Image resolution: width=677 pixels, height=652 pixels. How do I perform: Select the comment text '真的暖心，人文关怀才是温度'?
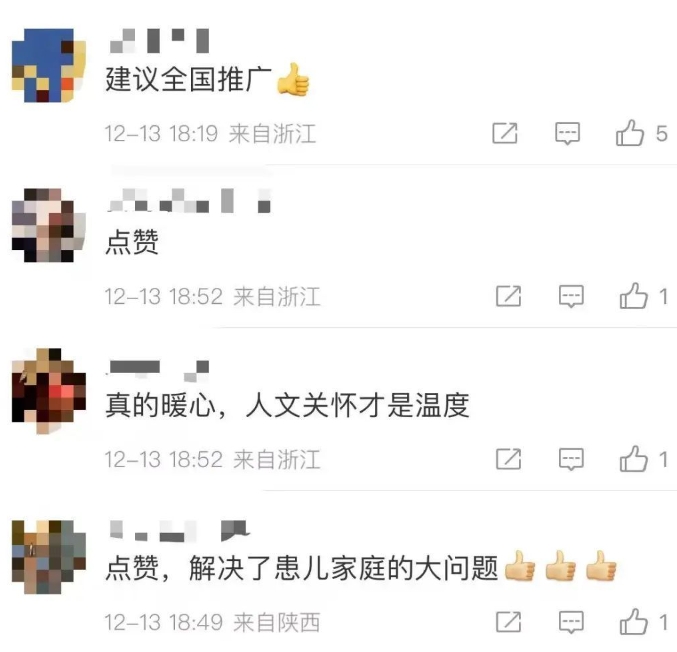(x=288, y=405)
